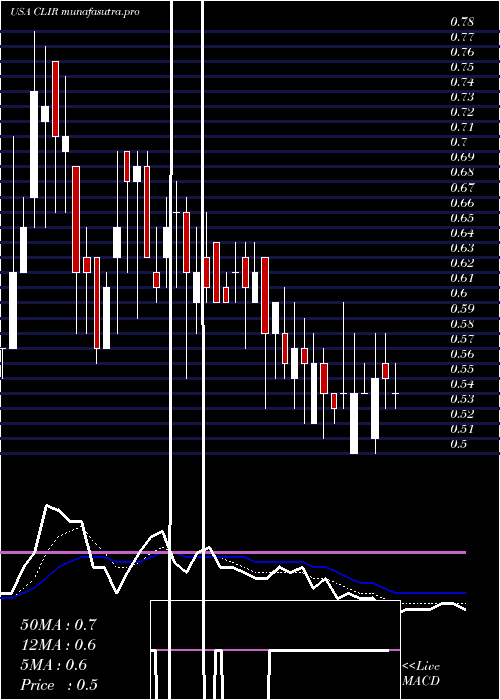
Task: Click the 0.74 price level label
Action: 462,82
